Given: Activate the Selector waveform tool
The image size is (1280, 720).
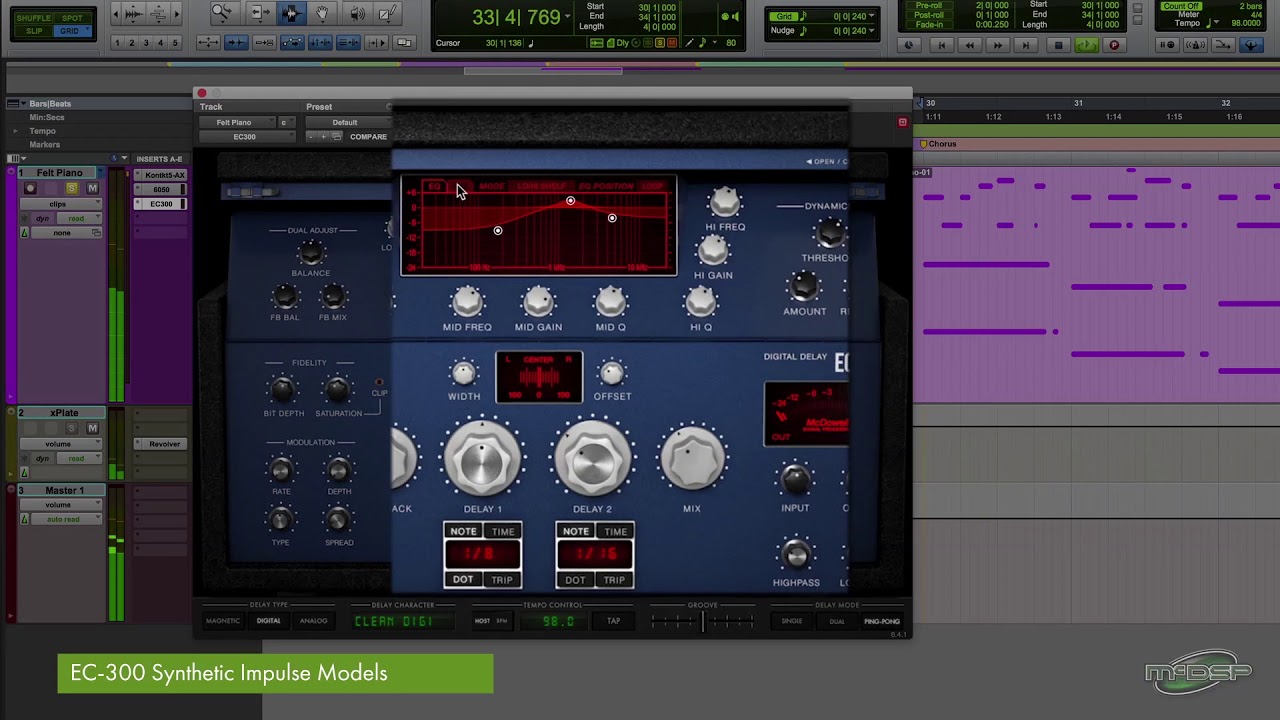Looking at the screenshot, I should coord(291,13).
